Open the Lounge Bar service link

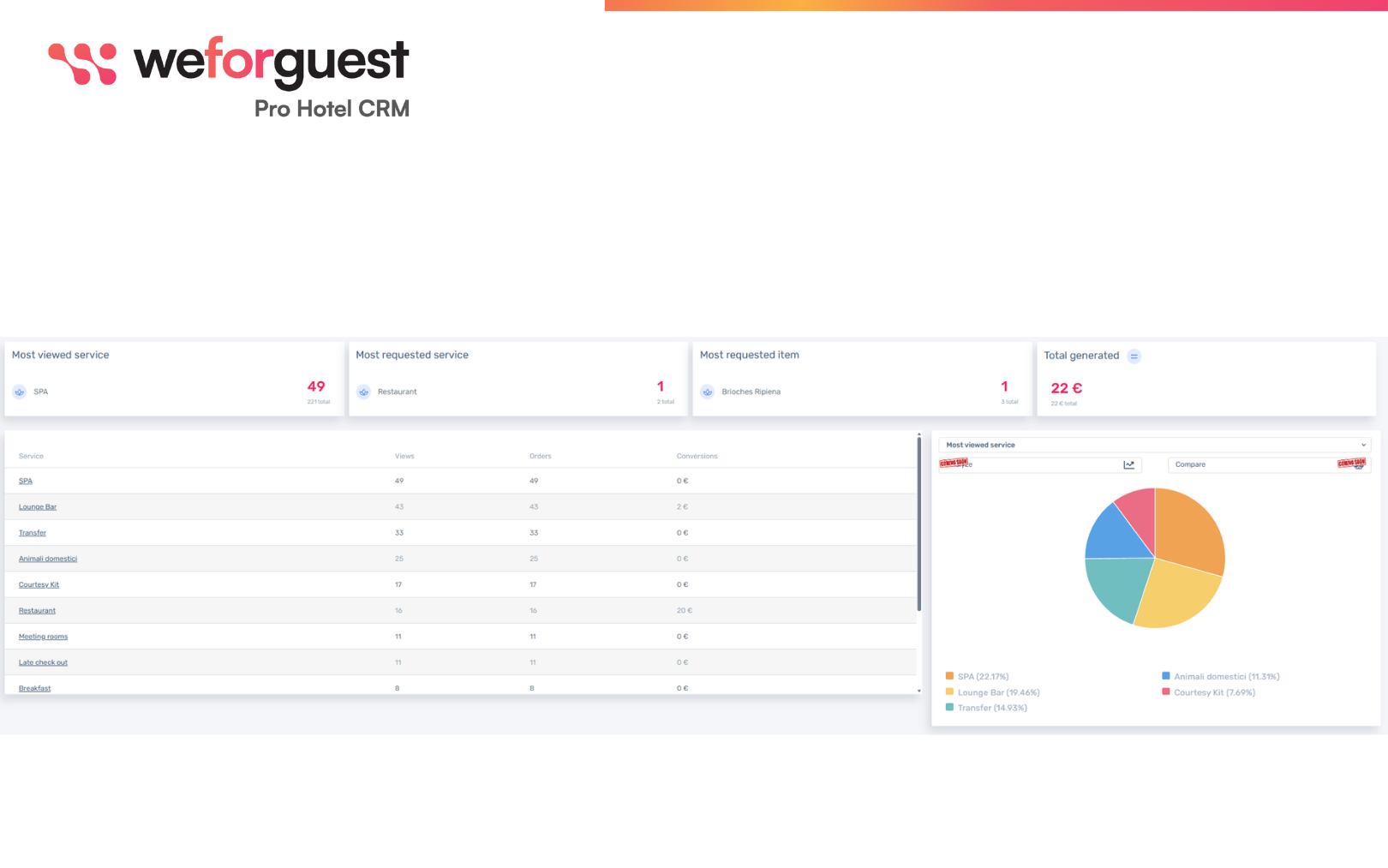click(x=38, y=506)
